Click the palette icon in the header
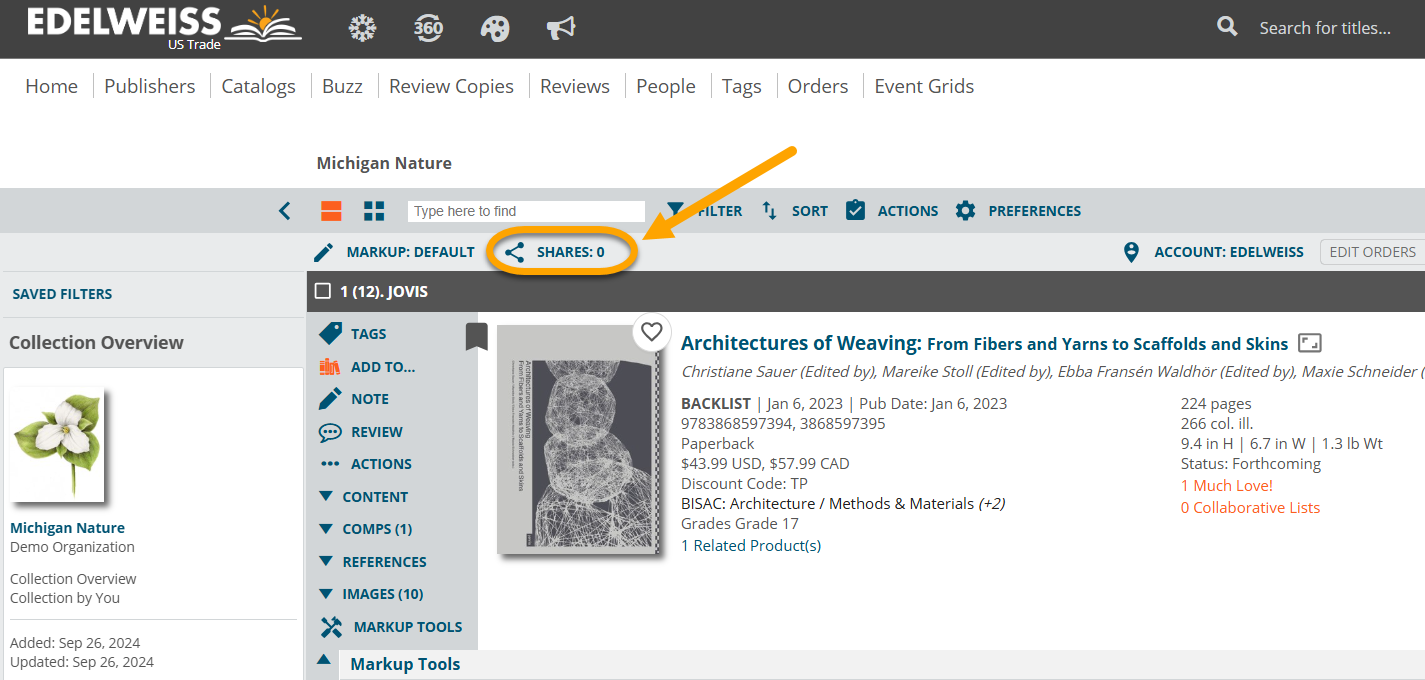 coord(495,28)
